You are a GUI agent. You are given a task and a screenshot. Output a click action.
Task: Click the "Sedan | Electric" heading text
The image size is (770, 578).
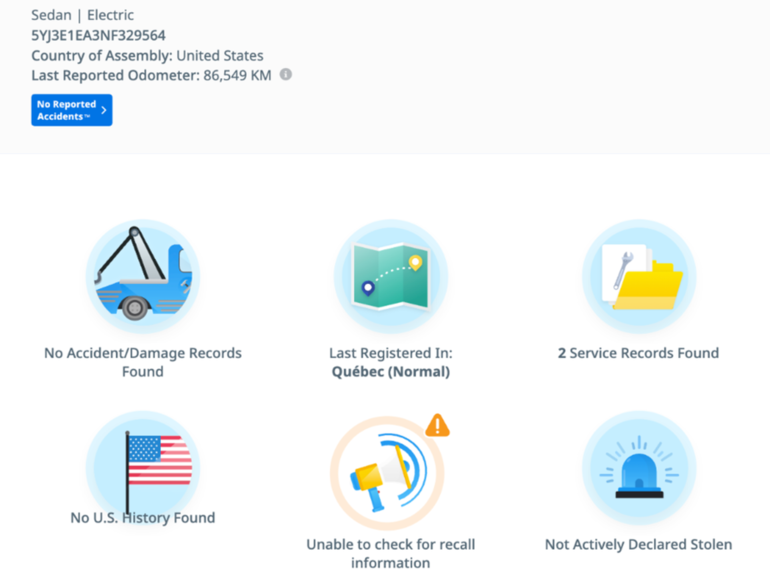[x=82, y=15]
